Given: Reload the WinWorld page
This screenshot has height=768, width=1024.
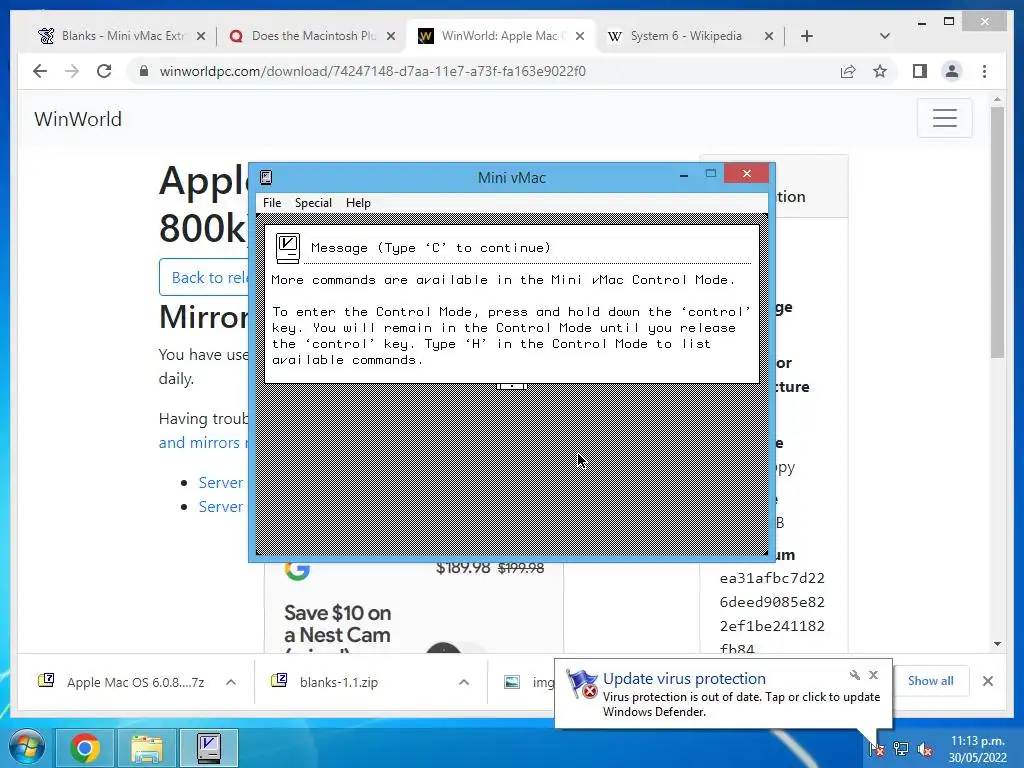Looking at the screenshot, I should tap(104, 71).
